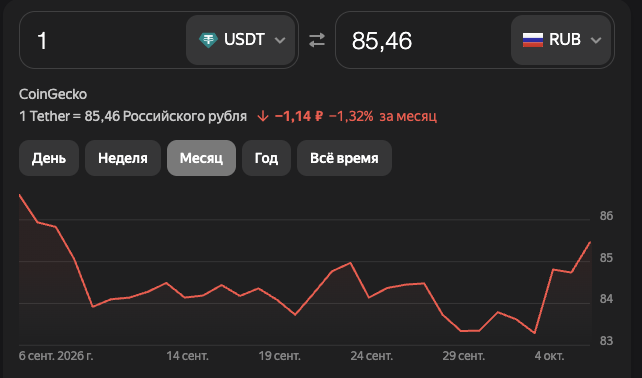This screenshot has width=642, height=378.
Task: Click the 83 price axis label
Action: pos(606,341)
